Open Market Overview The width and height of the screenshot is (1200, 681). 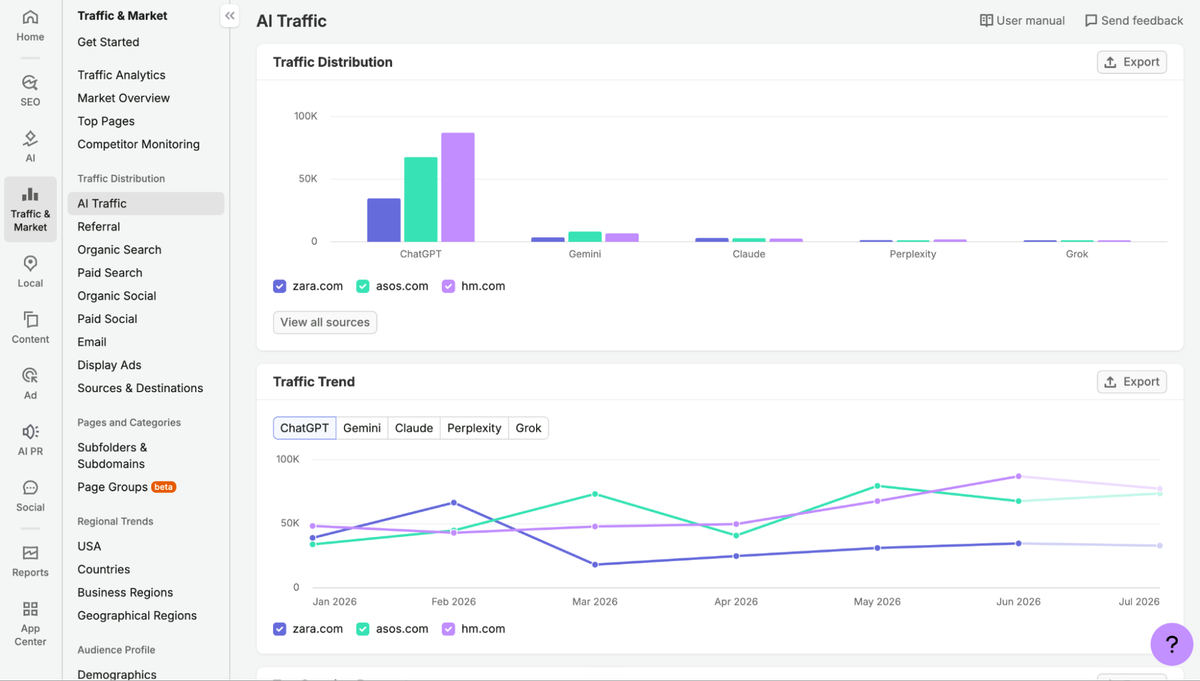point(123,98)
